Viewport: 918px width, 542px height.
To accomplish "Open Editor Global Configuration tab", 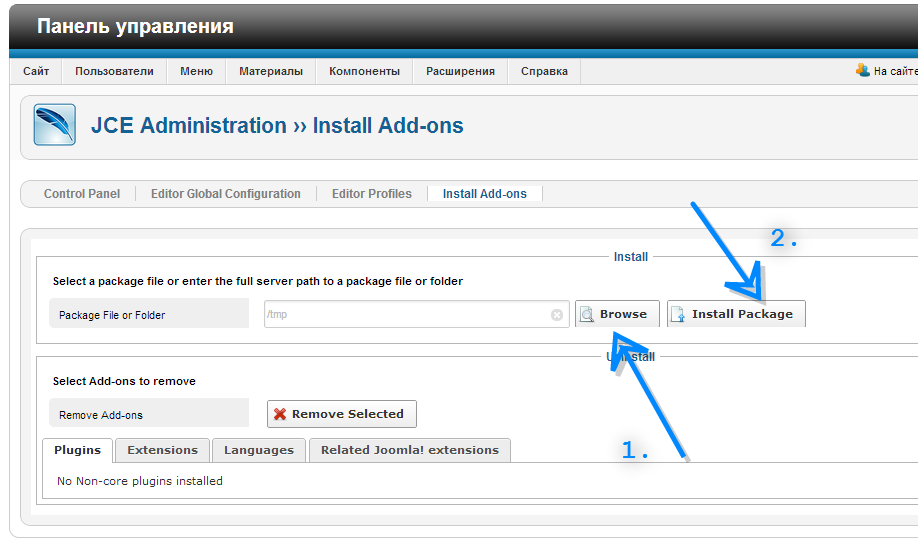I will [x=226, y=194].
